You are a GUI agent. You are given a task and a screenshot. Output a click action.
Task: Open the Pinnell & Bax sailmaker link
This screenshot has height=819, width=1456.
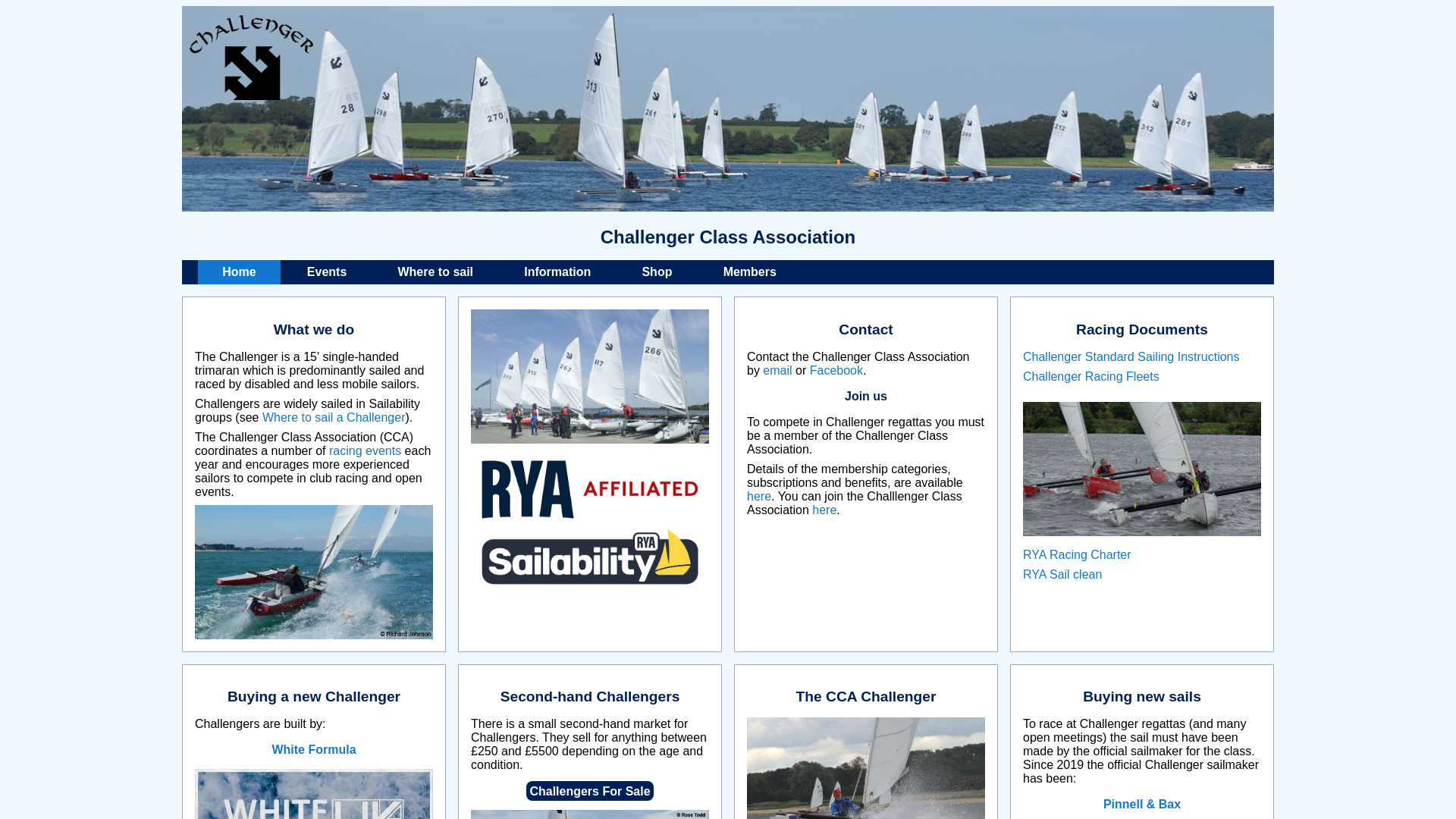click(x=1142, y=805)
